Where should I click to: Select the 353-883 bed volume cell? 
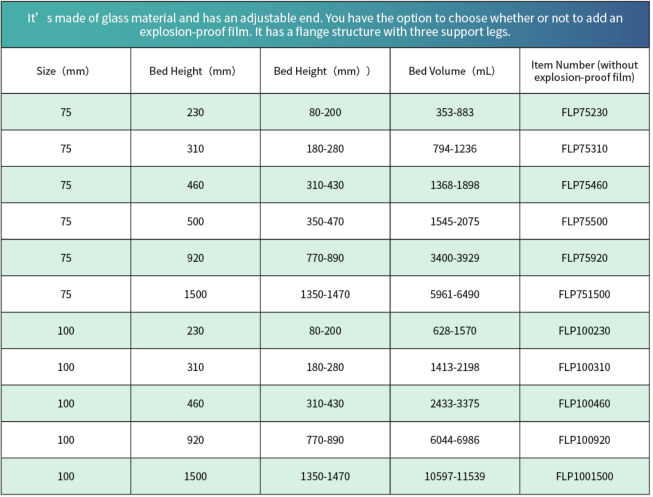pos(455,112)
